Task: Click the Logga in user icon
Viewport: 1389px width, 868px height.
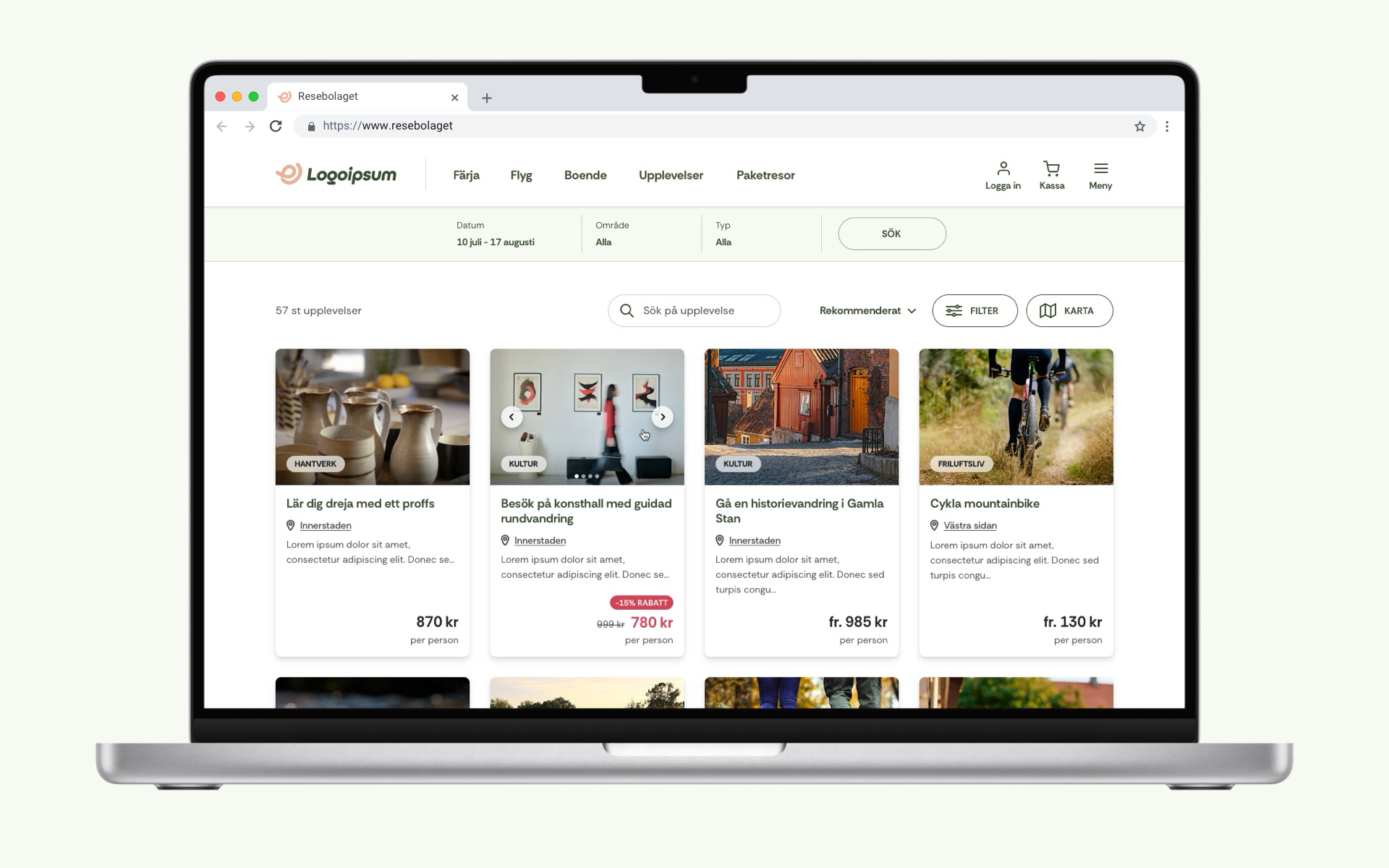Action: pos(1003,168)
